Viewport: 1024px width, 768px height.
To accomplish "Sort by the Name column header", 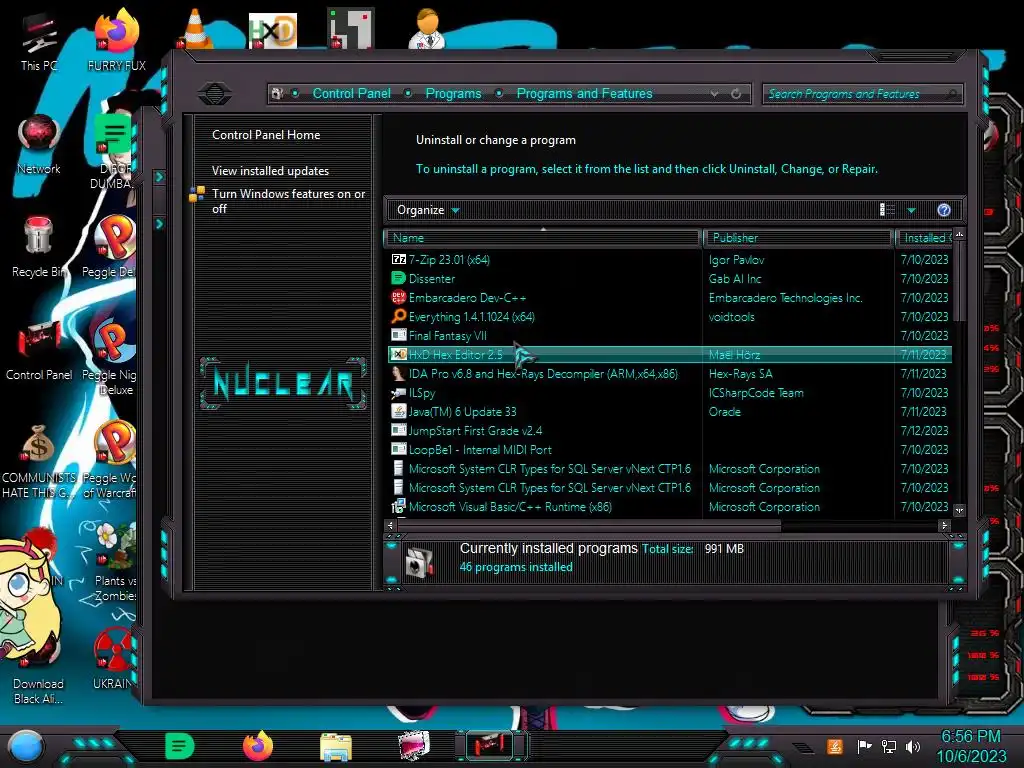I will (543, 238).
